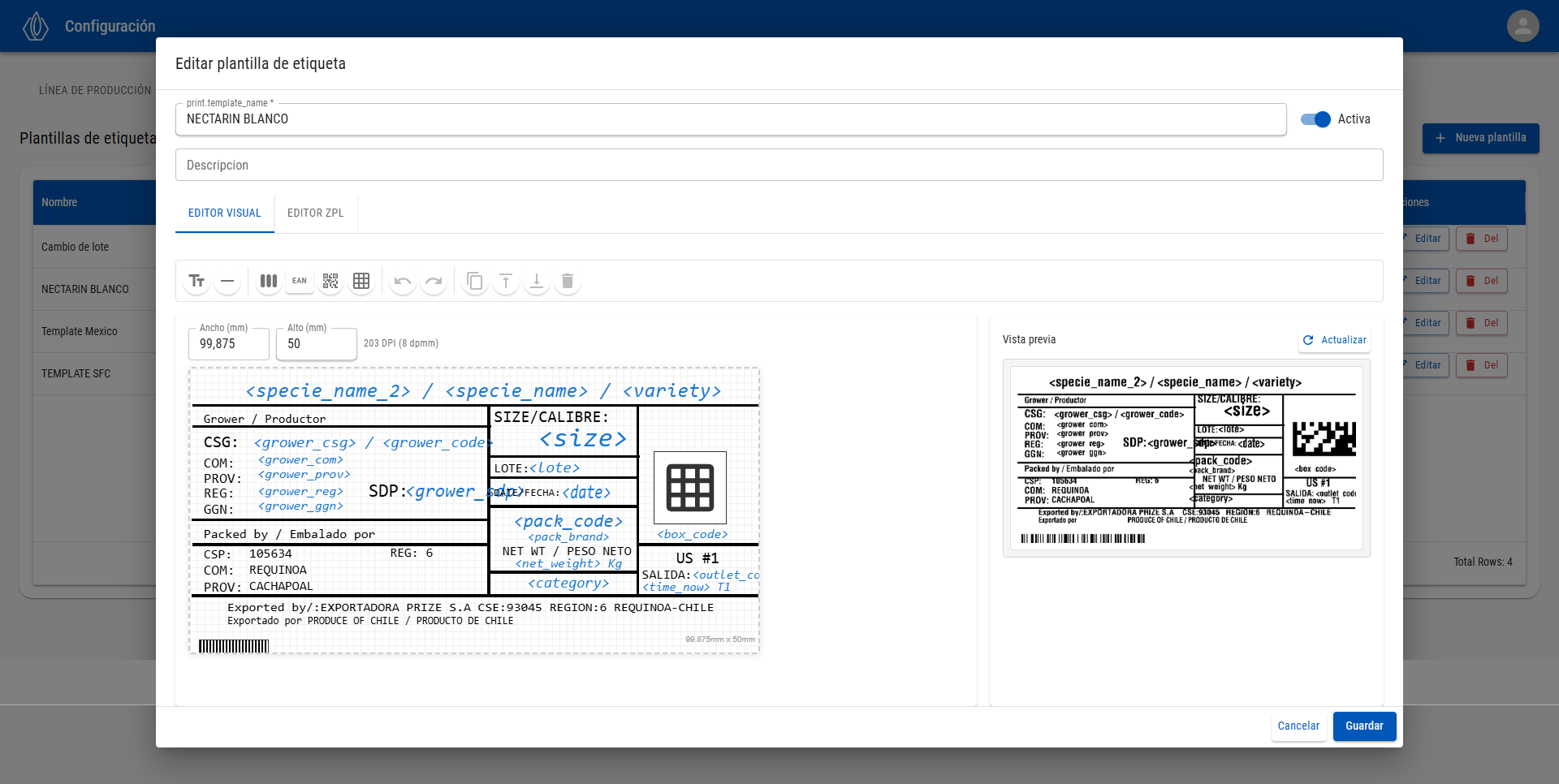The width and height of the screenshot is (1559, 784).
Task: Edit the Alto (mm) height field
Action: pyautogui.click(x=317, y=344)
